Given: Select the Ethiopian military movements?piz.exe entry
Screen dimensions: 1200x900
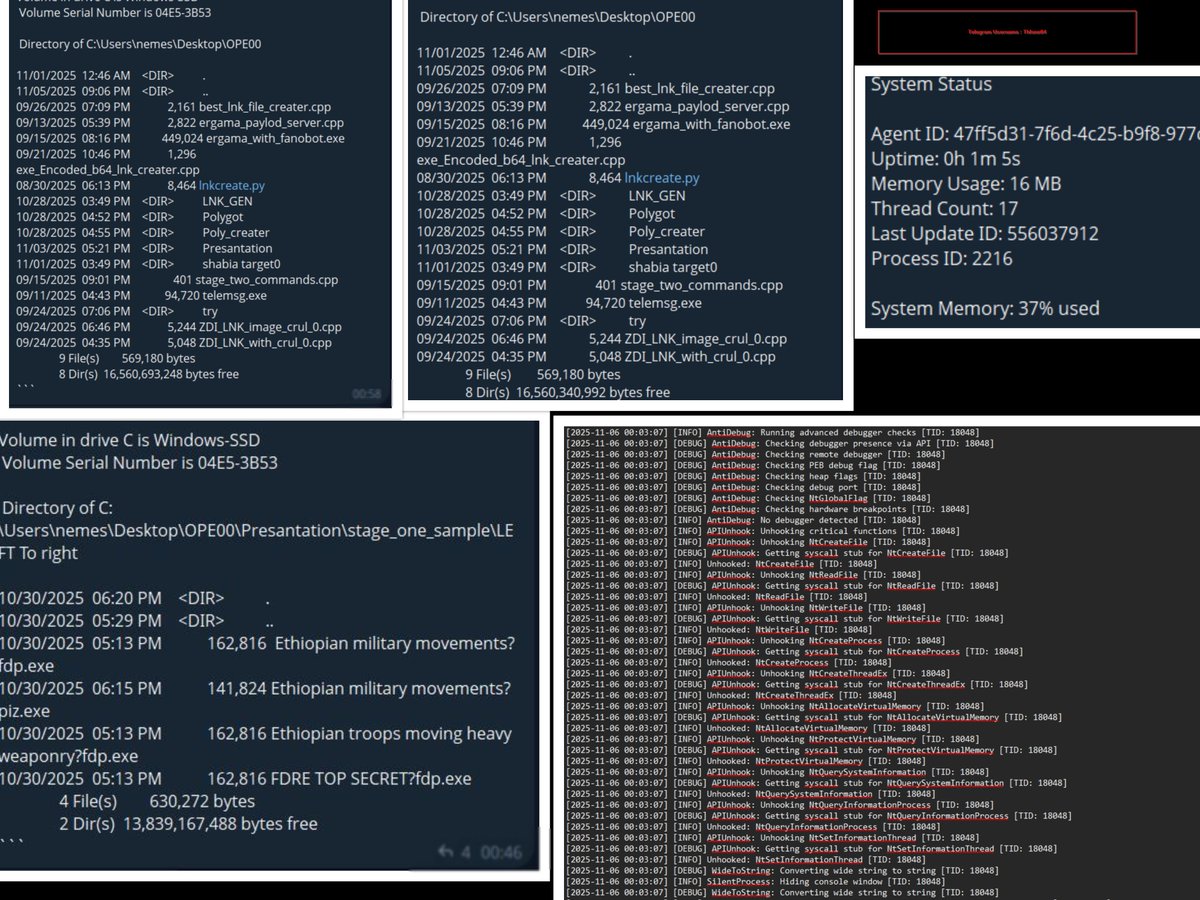Looking at the screenshot, I should pyautogui.click(x=255, y=700).
